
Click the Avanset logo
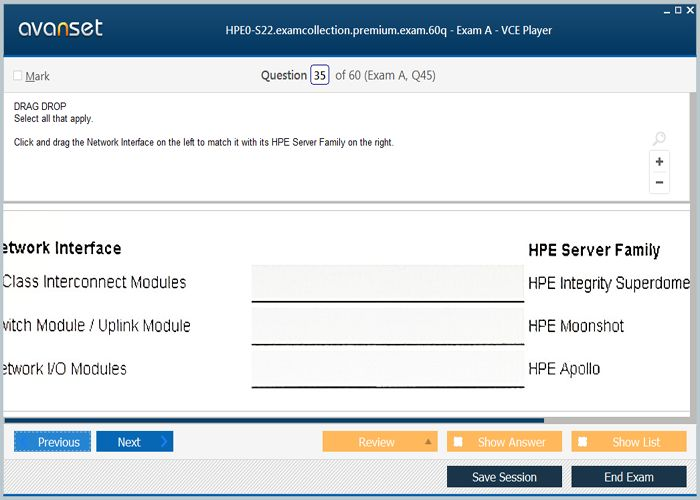pos(60,28)
